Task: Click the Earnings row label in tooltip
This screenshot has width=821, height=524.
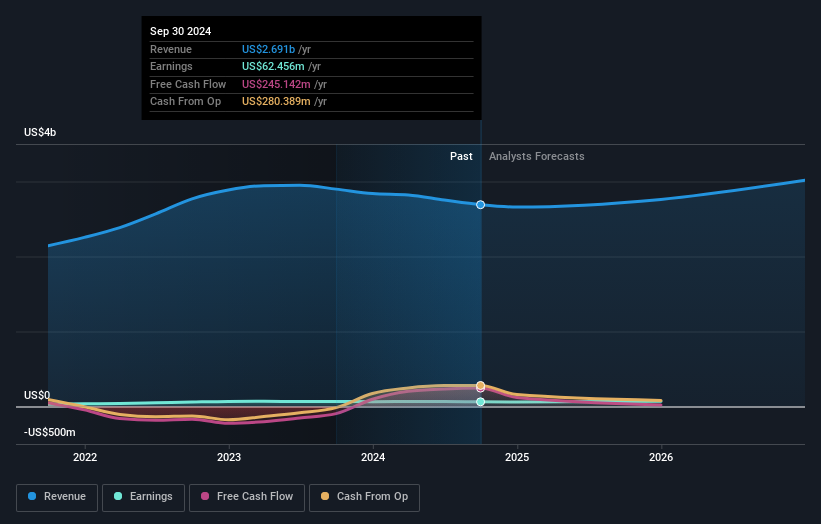Action: click(171, 66)
